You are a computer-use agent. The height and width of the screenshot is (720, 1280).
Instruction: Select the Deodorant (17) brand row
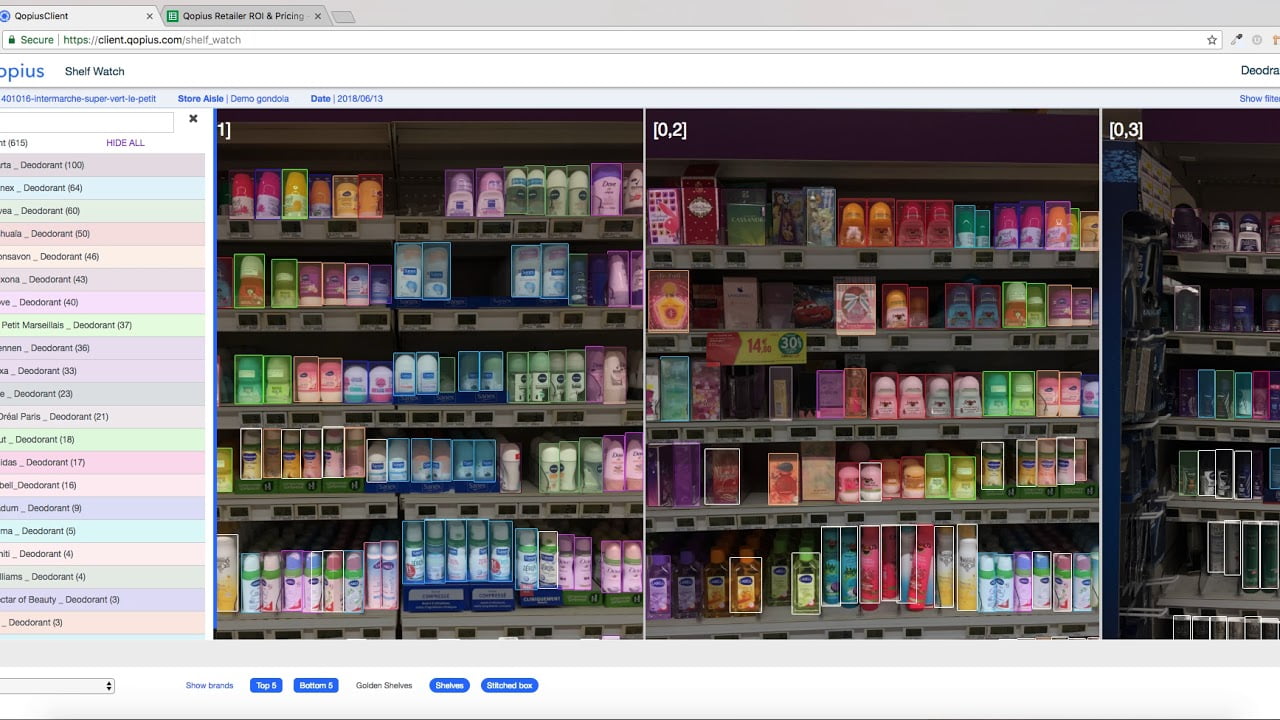tap(102, 463)
